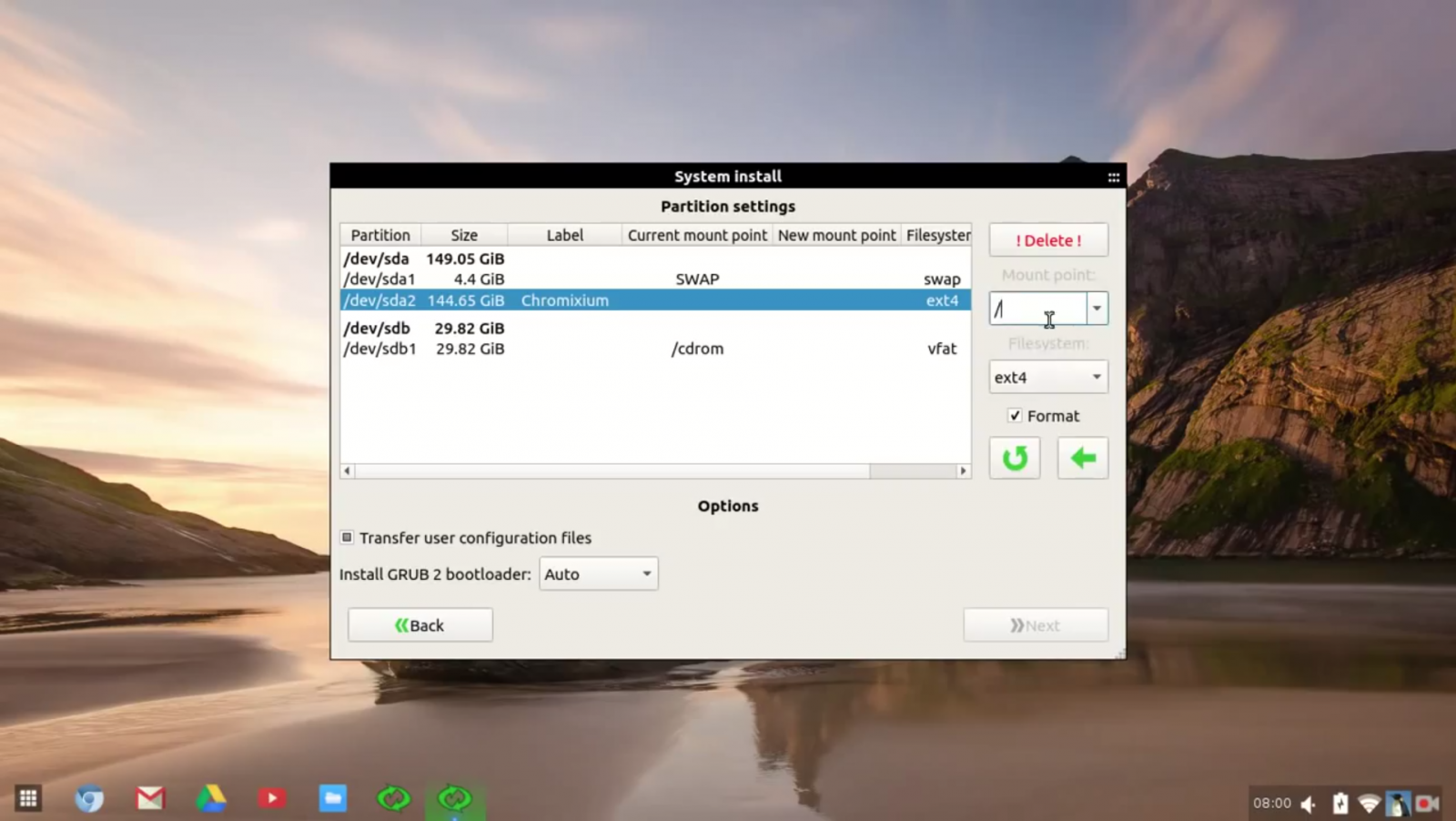Click the red screen recording camera icon
This screenshot has width=1456, height=821.
[x=1427, y=803]
